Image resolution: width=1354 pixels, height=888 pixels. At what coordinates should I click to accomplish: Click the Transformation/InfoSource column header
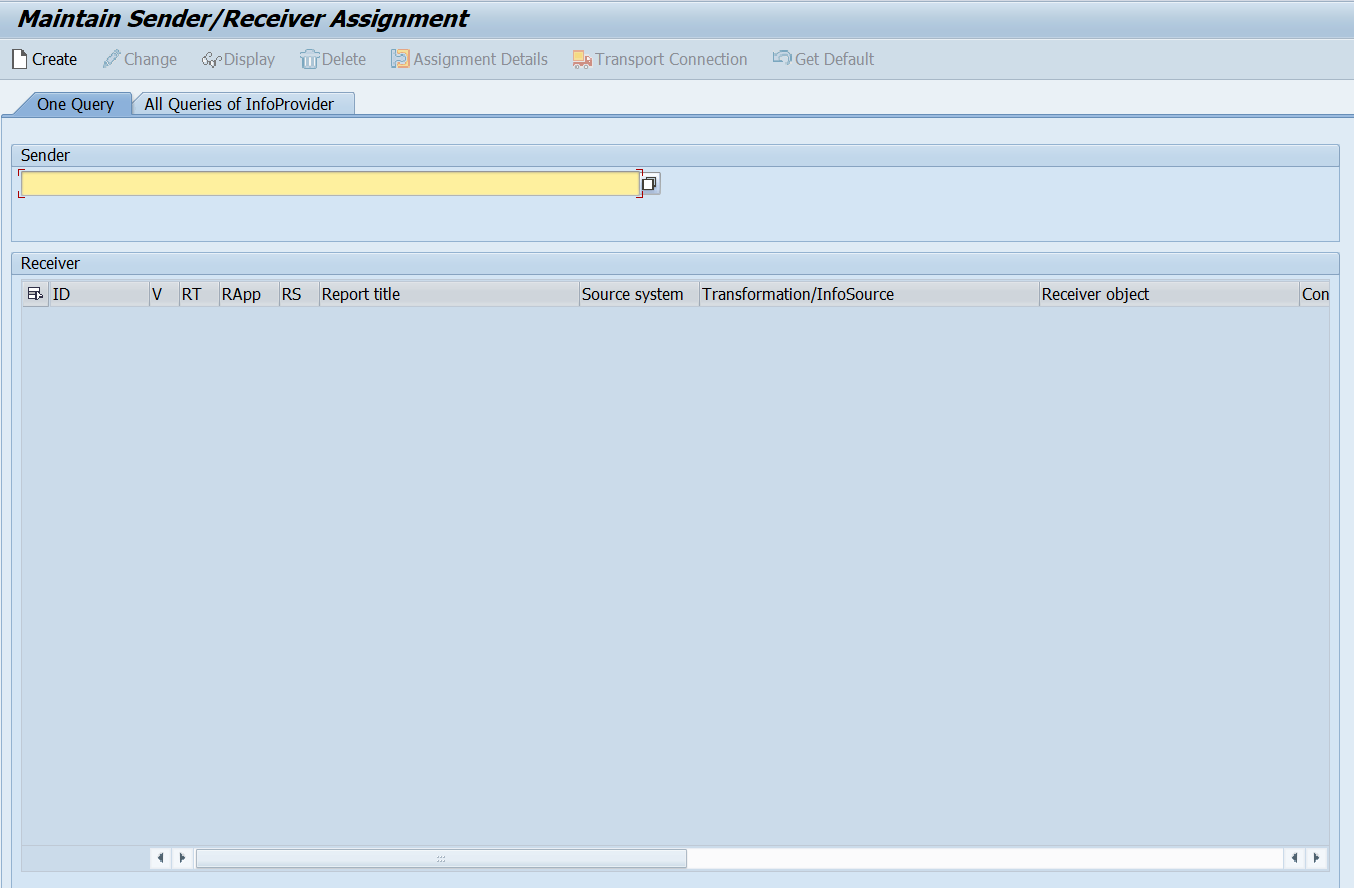tap(868, 294)
